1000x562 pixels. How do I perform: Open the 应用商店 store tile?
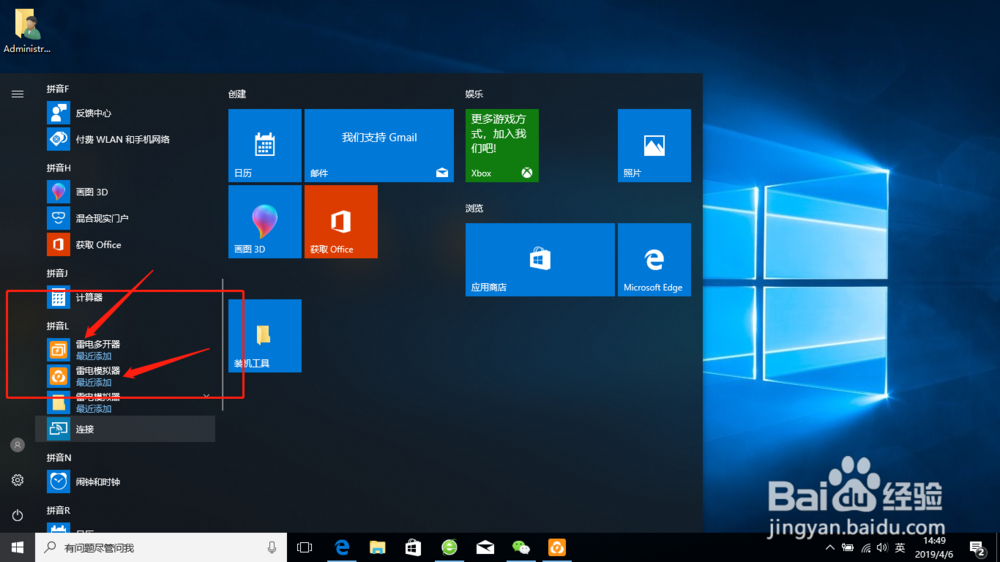(540, 260)
